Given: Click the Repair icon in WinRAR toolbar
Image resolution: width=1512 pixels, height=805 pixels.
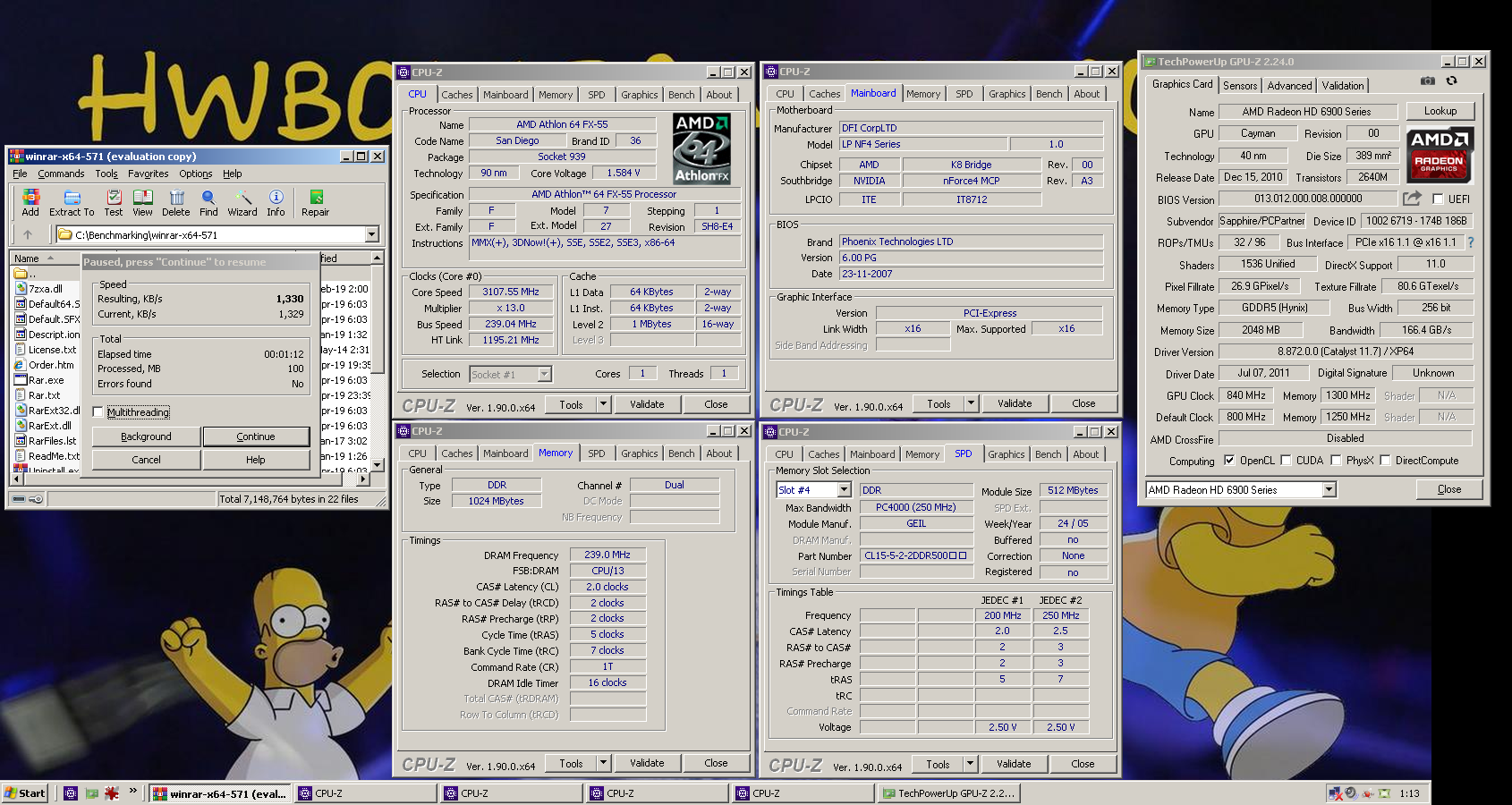Looking at the screenshot, I should click(316, 197).
